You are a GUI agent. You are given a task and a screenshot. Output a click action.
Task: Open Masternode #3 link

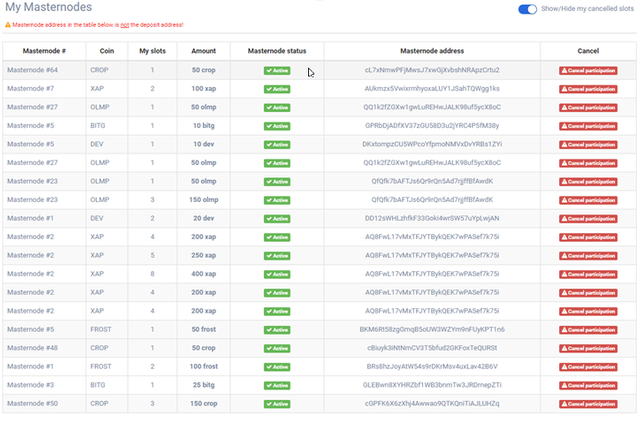point(30,385)
